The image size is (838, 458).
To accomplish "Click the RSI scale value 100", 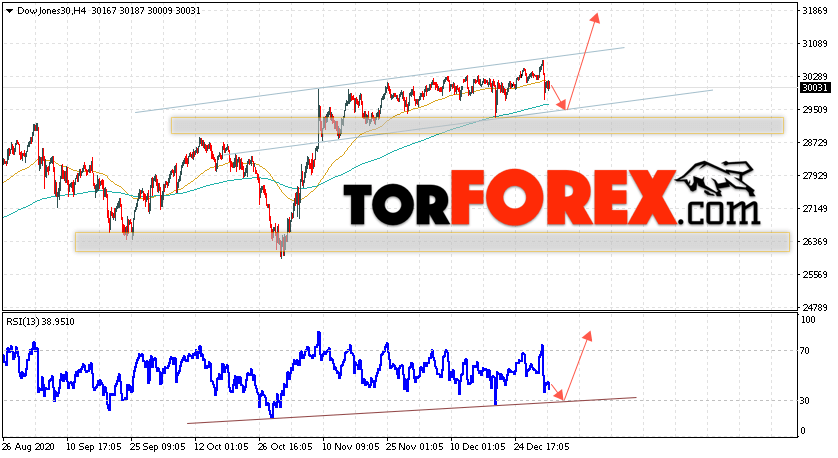I will coord(809,320).
